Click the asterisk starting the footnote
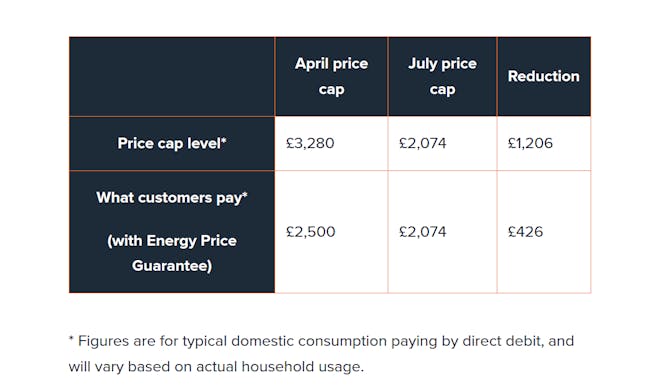This screenshot has height=389, width=660. click(x=71, y=338)
